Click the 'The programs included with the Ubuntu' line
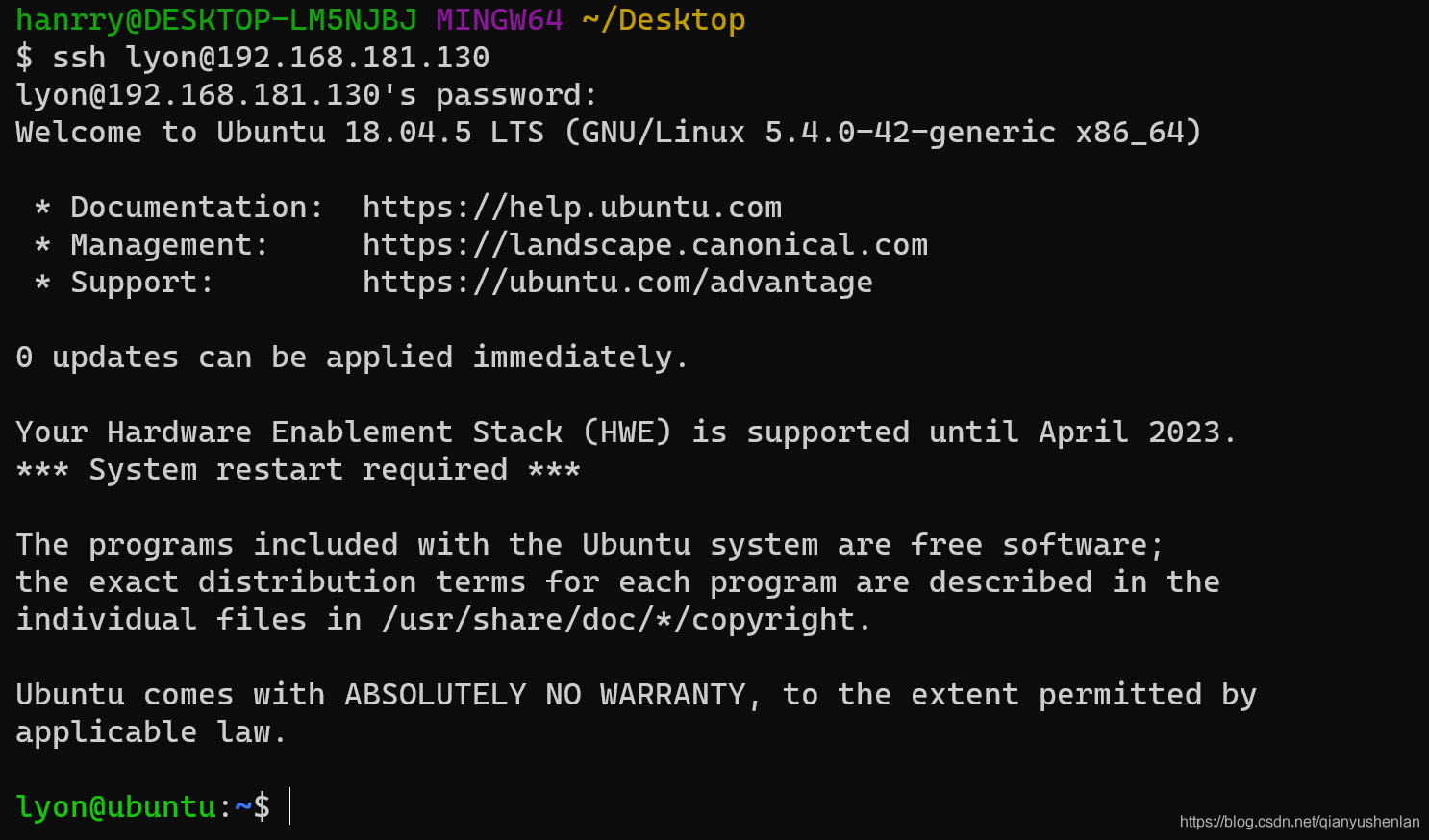Screen dimensions: 1429x840 [x=590, y=545]
